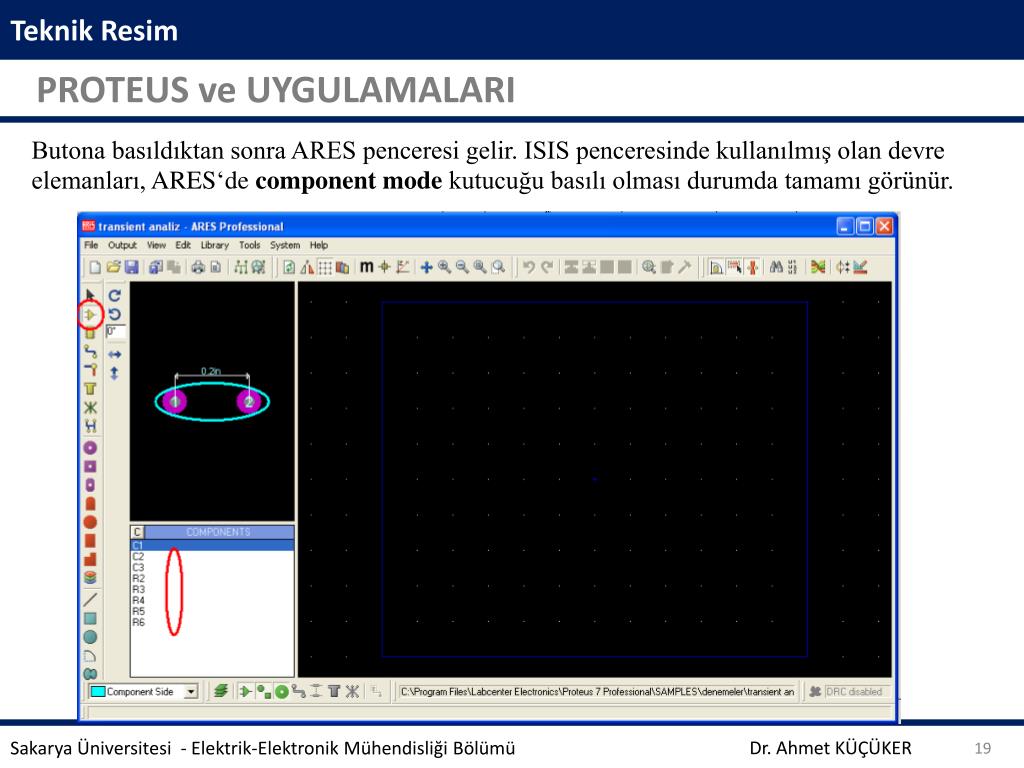Open the Tools menu
Viewport: 1024px width, 768px height.
point(249,245)
